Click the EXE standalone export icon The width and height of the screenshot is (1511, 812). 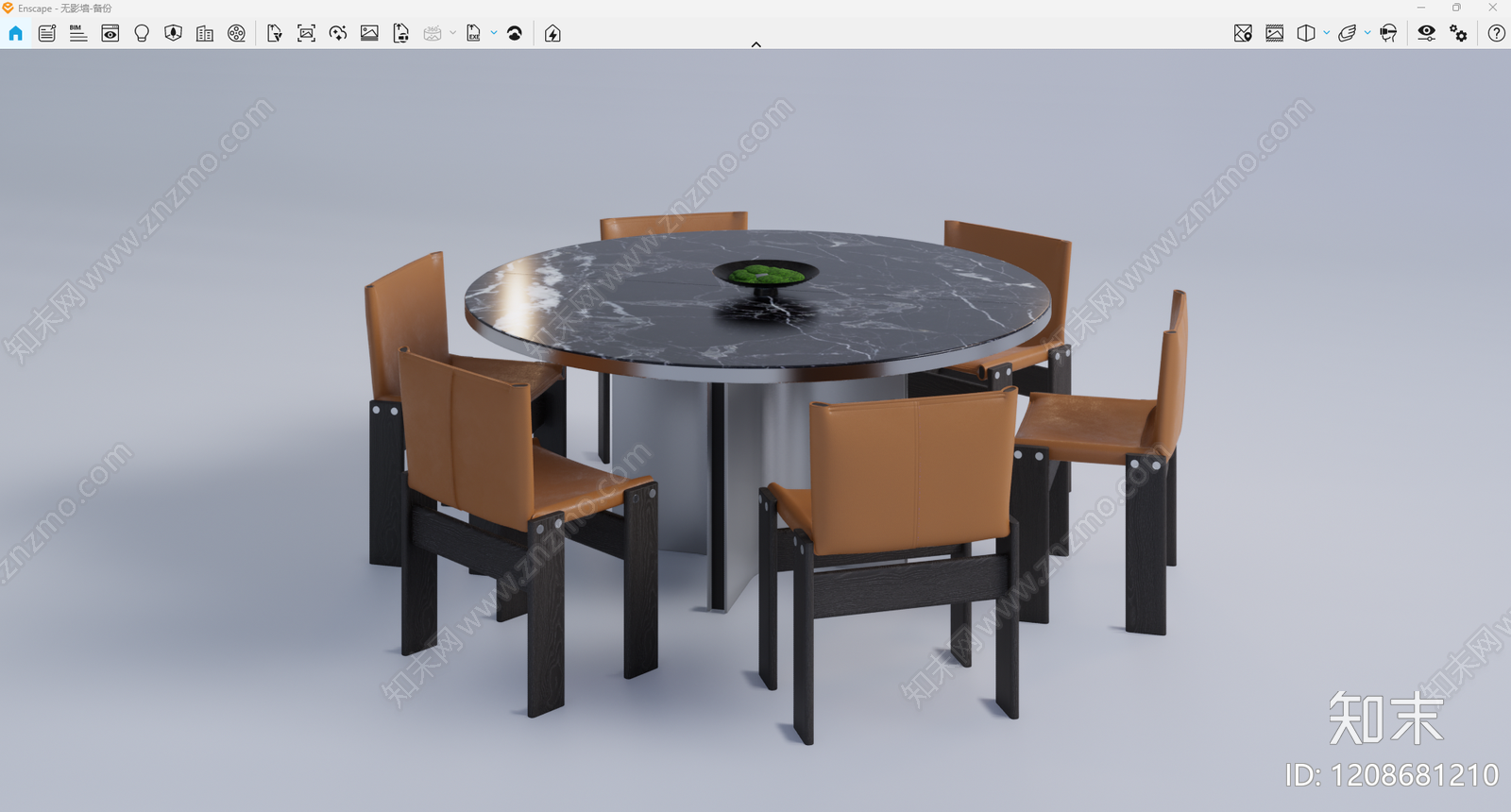click(x=474, y=33)
